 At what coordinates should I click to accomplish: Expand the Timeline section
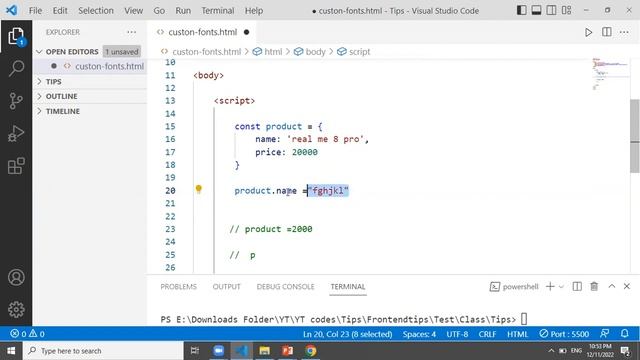click(90, 111)
